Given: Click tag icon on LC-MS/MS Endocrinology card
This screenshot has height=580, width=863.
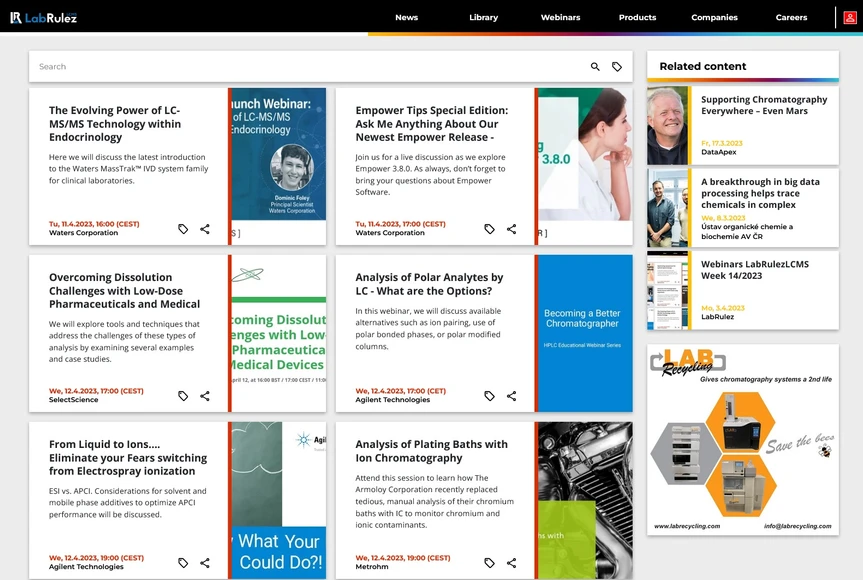Looking at the screenshot, I should point(183,229).
